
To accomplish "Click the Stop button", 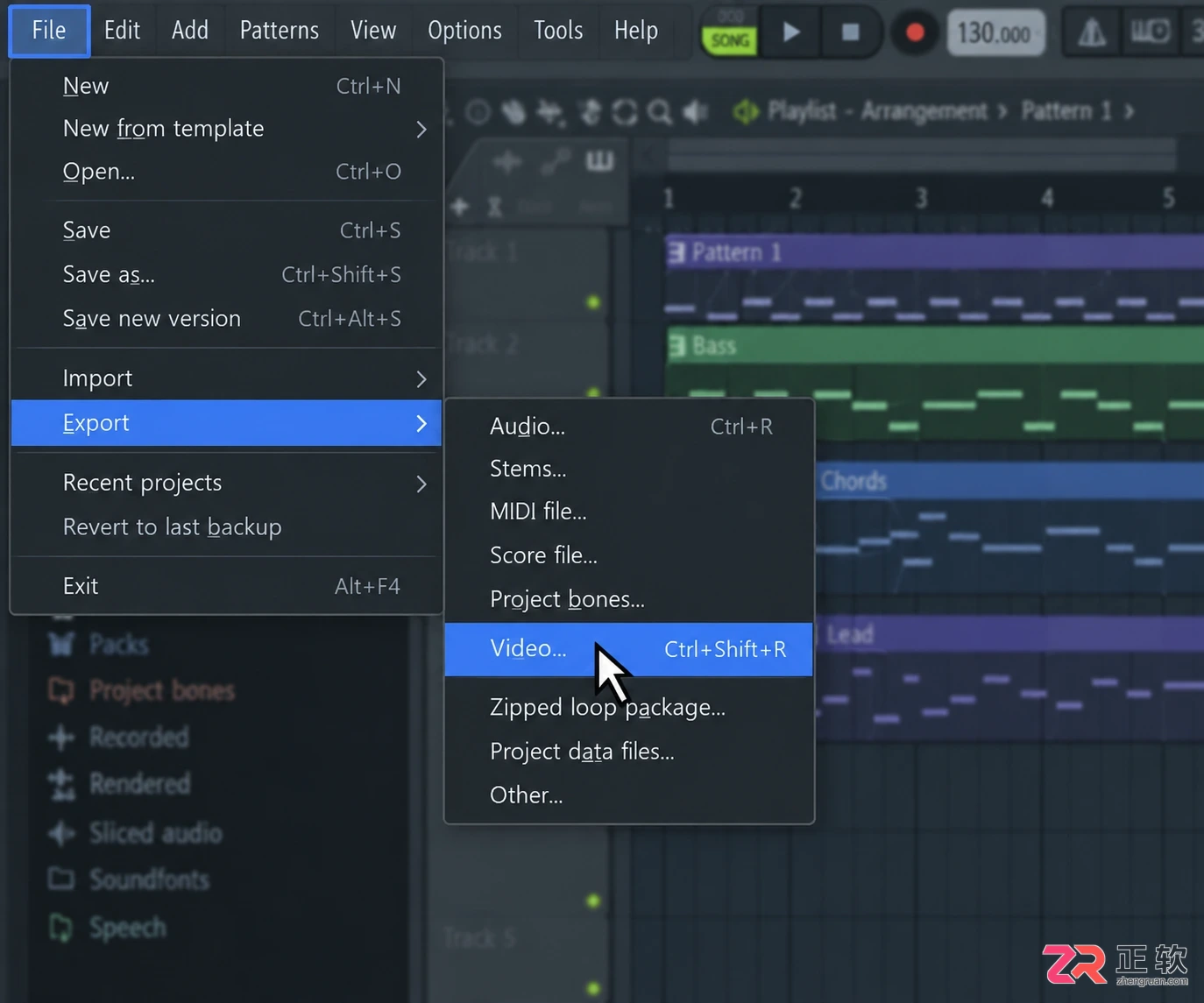I will pyautogui.click(x=850, y=32).
